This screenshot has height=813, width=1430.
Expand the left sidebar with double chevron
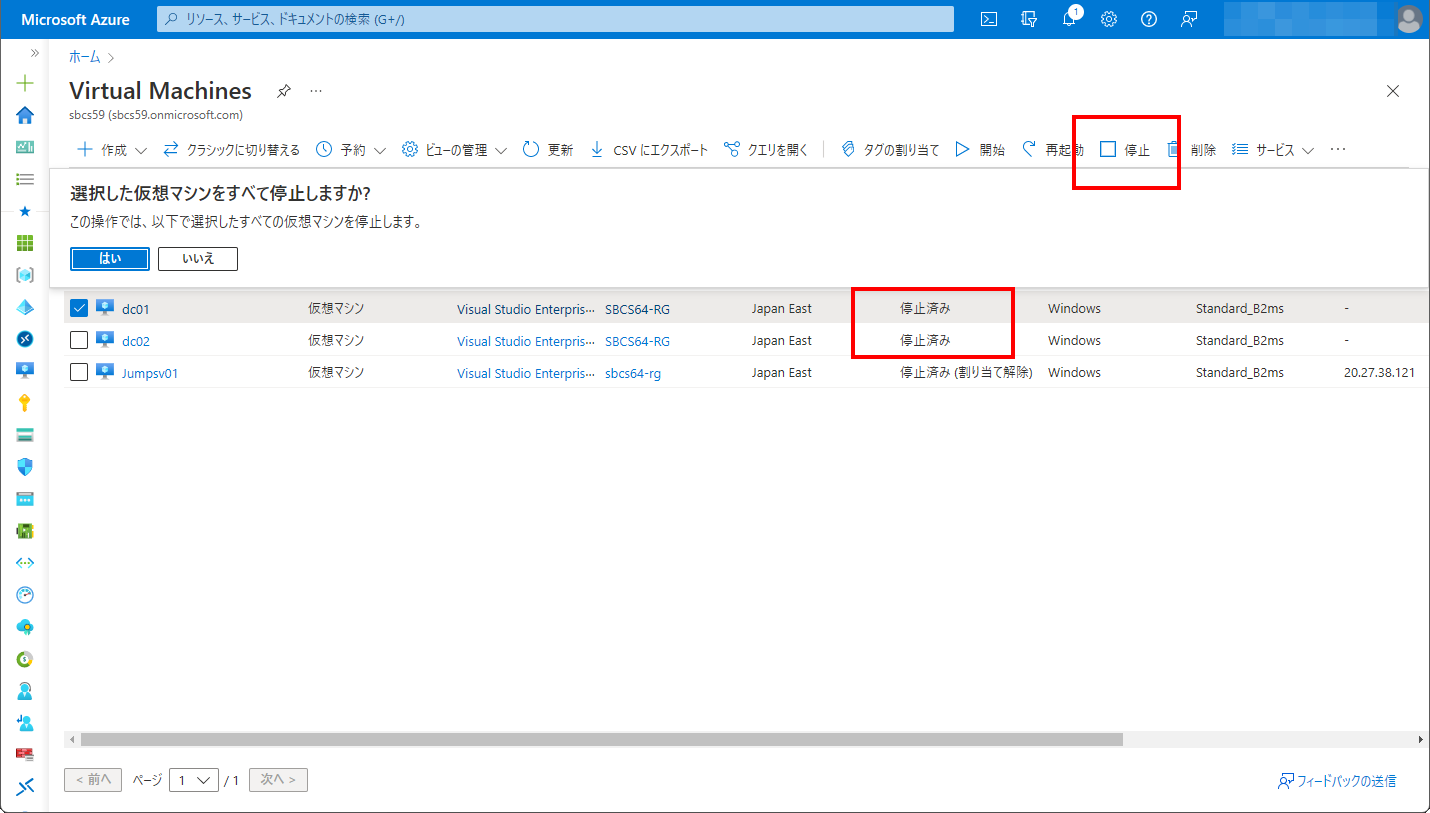[x=34, y=53]
